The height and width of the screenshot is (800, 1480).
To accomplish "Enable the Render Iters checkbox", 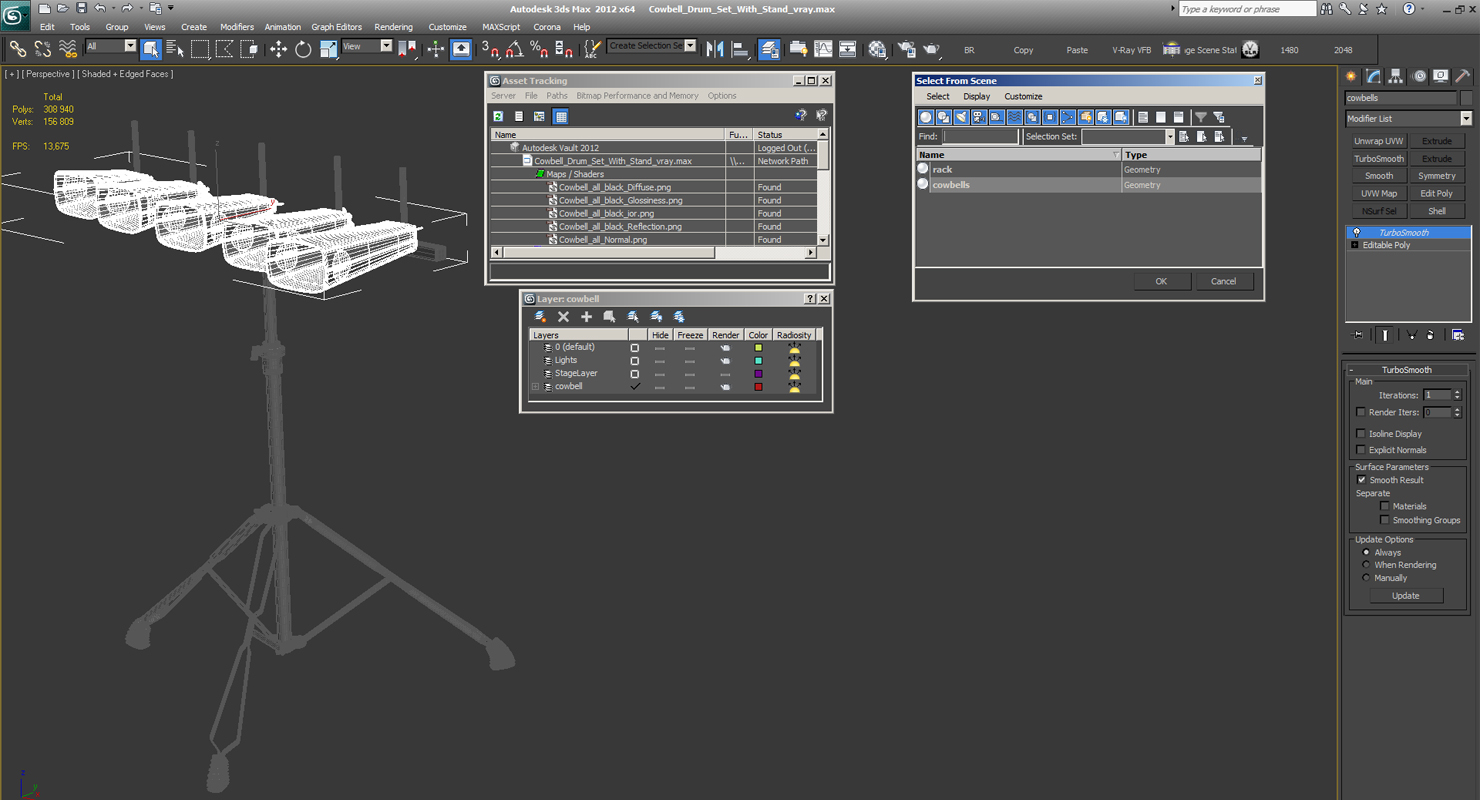I will (1361, 412).
